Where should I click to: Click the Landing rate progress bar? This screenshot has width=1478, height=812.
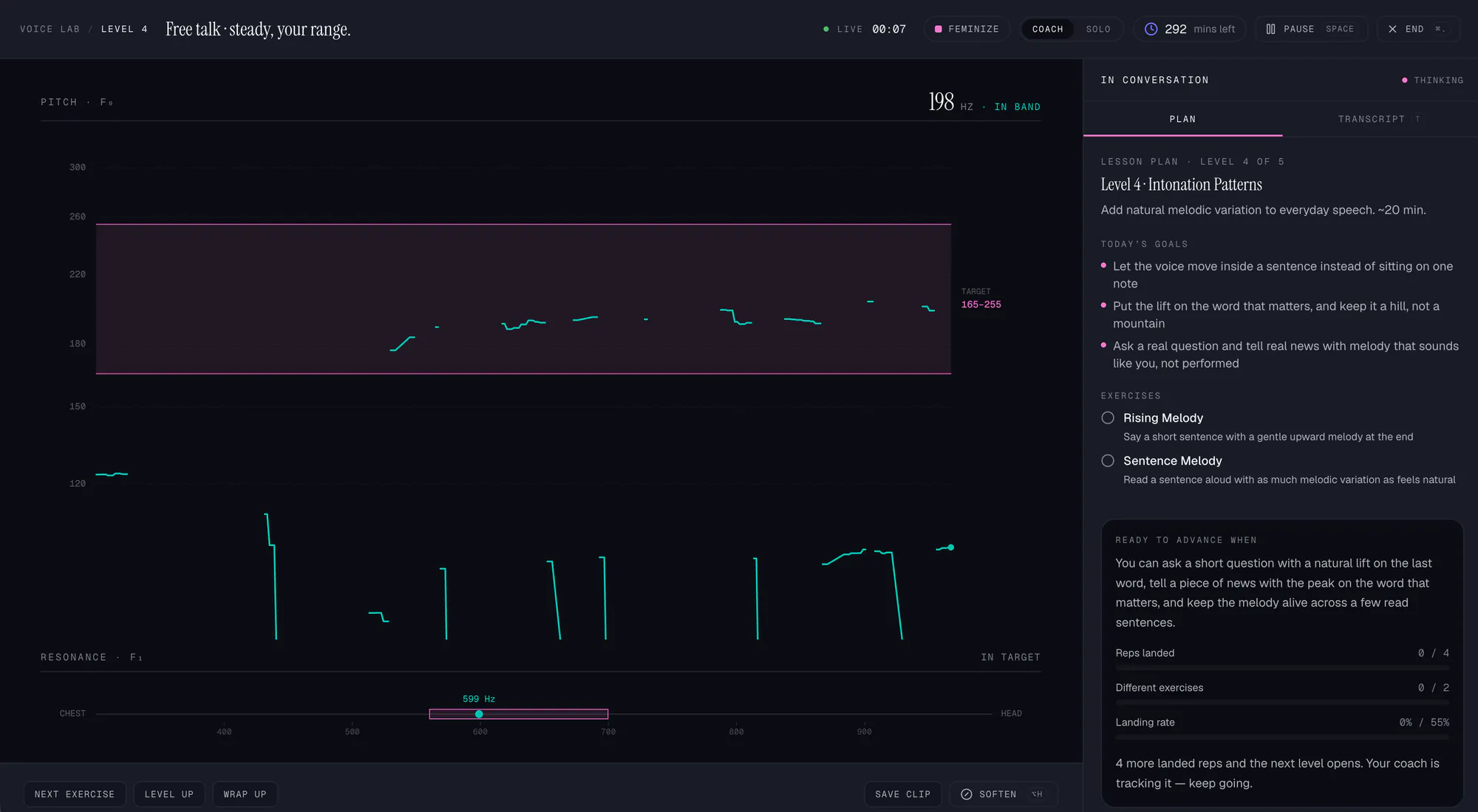[x=1282, y=737]
